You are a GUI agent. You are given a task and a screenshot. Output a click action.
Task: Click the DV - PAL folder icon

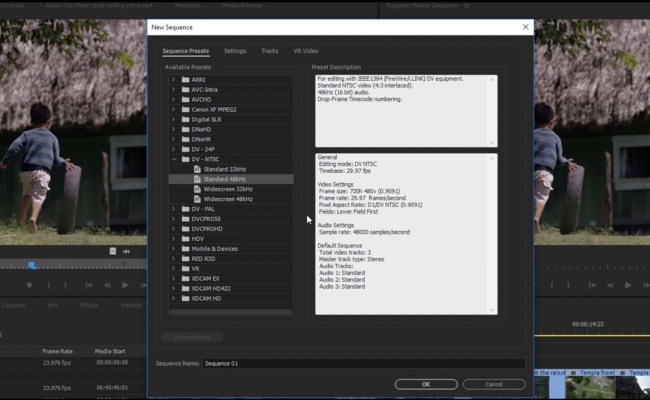185,209
